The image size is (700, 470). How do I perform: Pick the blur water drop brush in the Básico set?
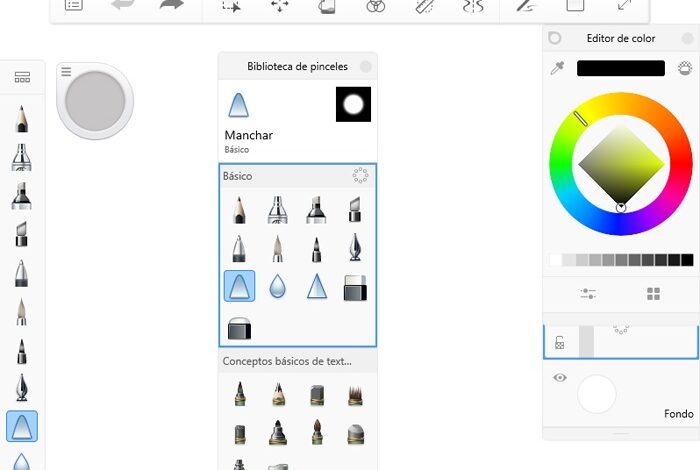[277, 286]
